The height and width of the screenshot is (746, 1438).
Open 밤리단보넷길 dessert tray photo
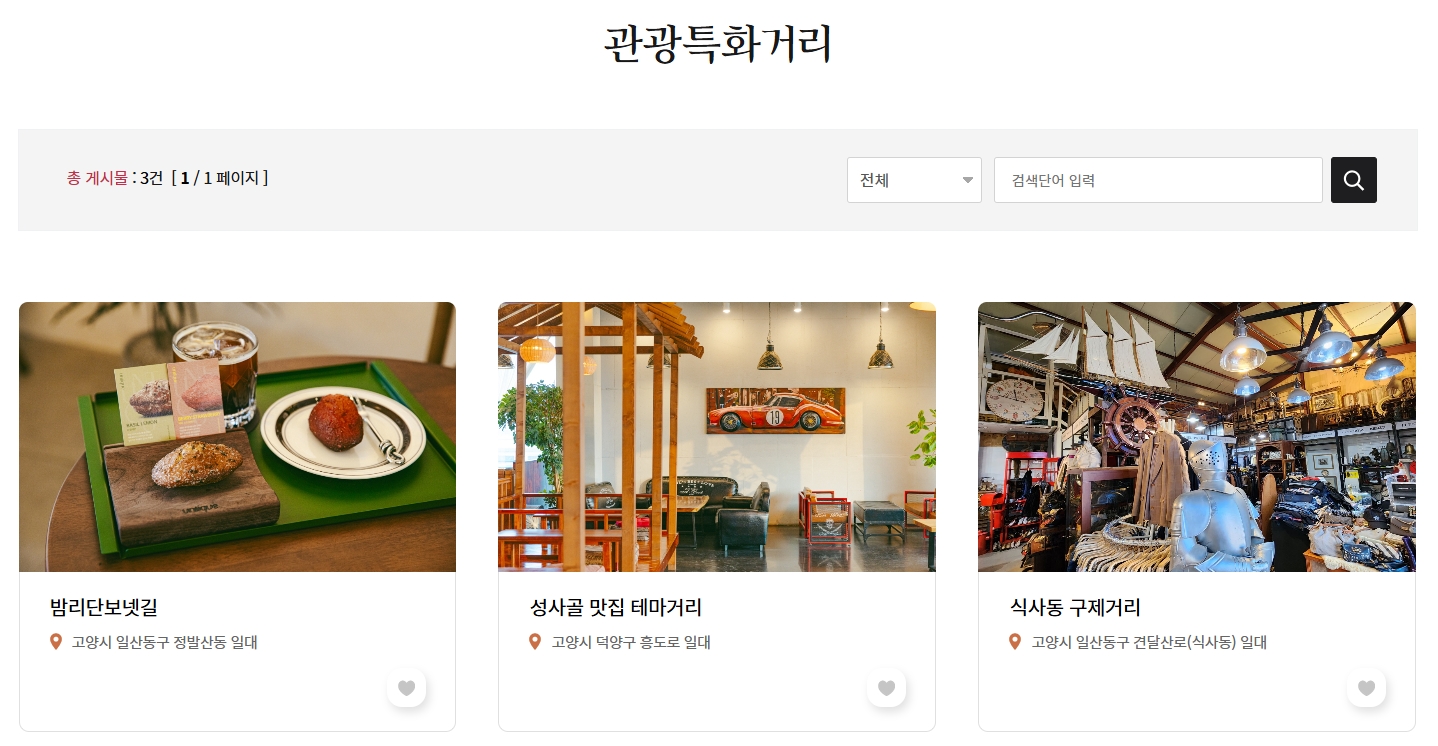tap(237, 437)
